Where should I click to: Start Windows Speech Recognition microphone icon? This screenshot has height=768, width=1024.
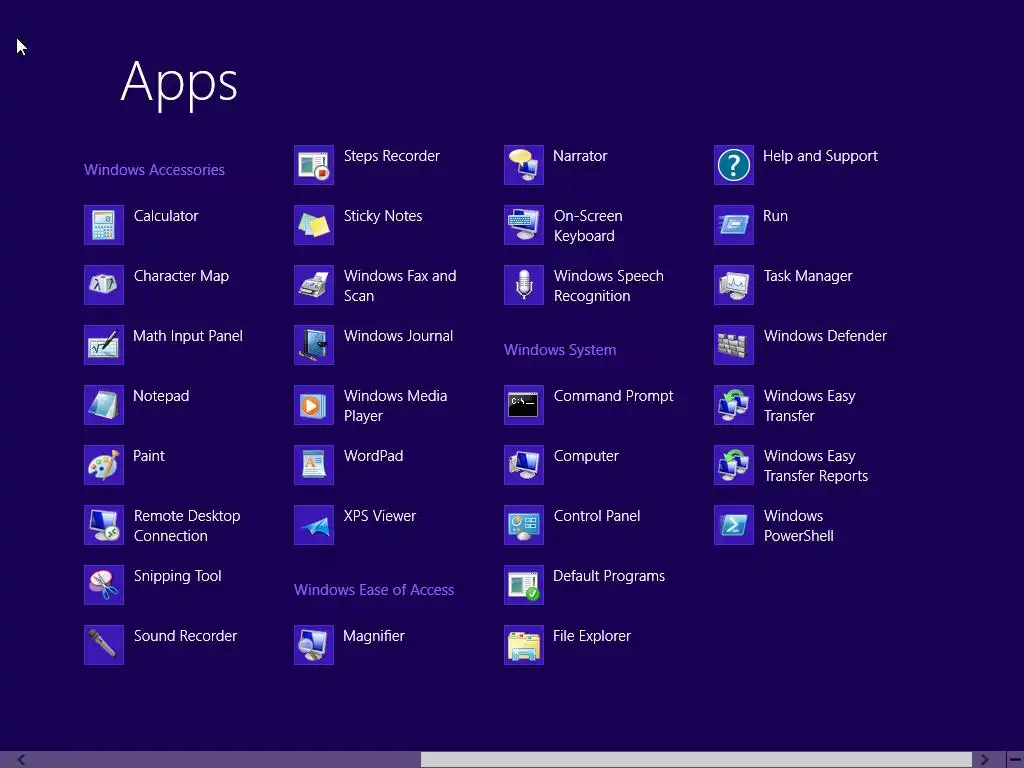tap(524, 285)
